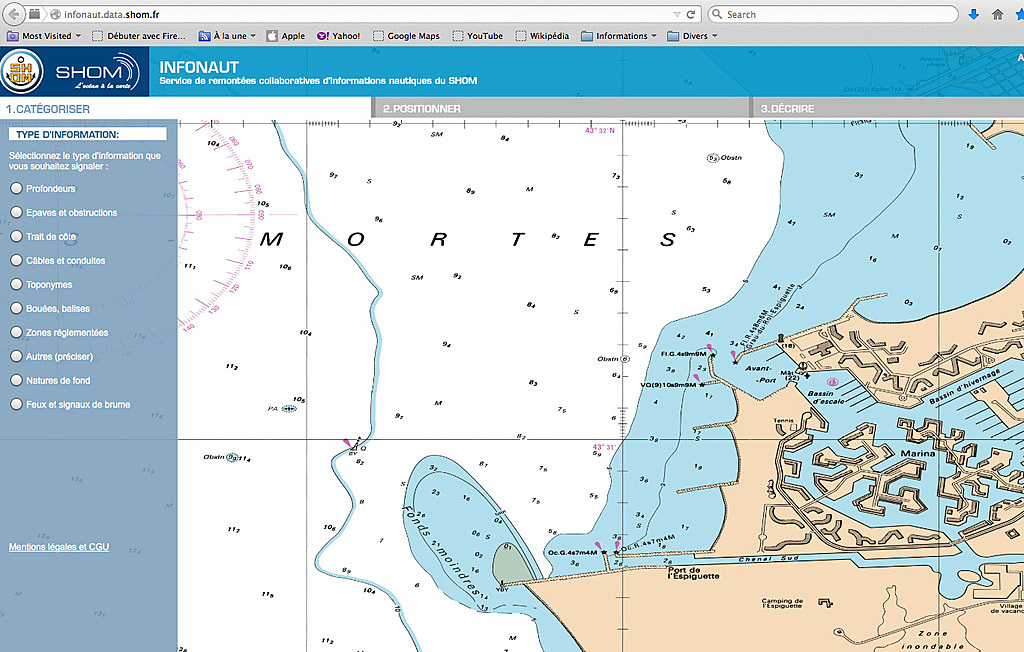Select Autres (préciser) option
The image size is (1024, 652).
[16, 356]
